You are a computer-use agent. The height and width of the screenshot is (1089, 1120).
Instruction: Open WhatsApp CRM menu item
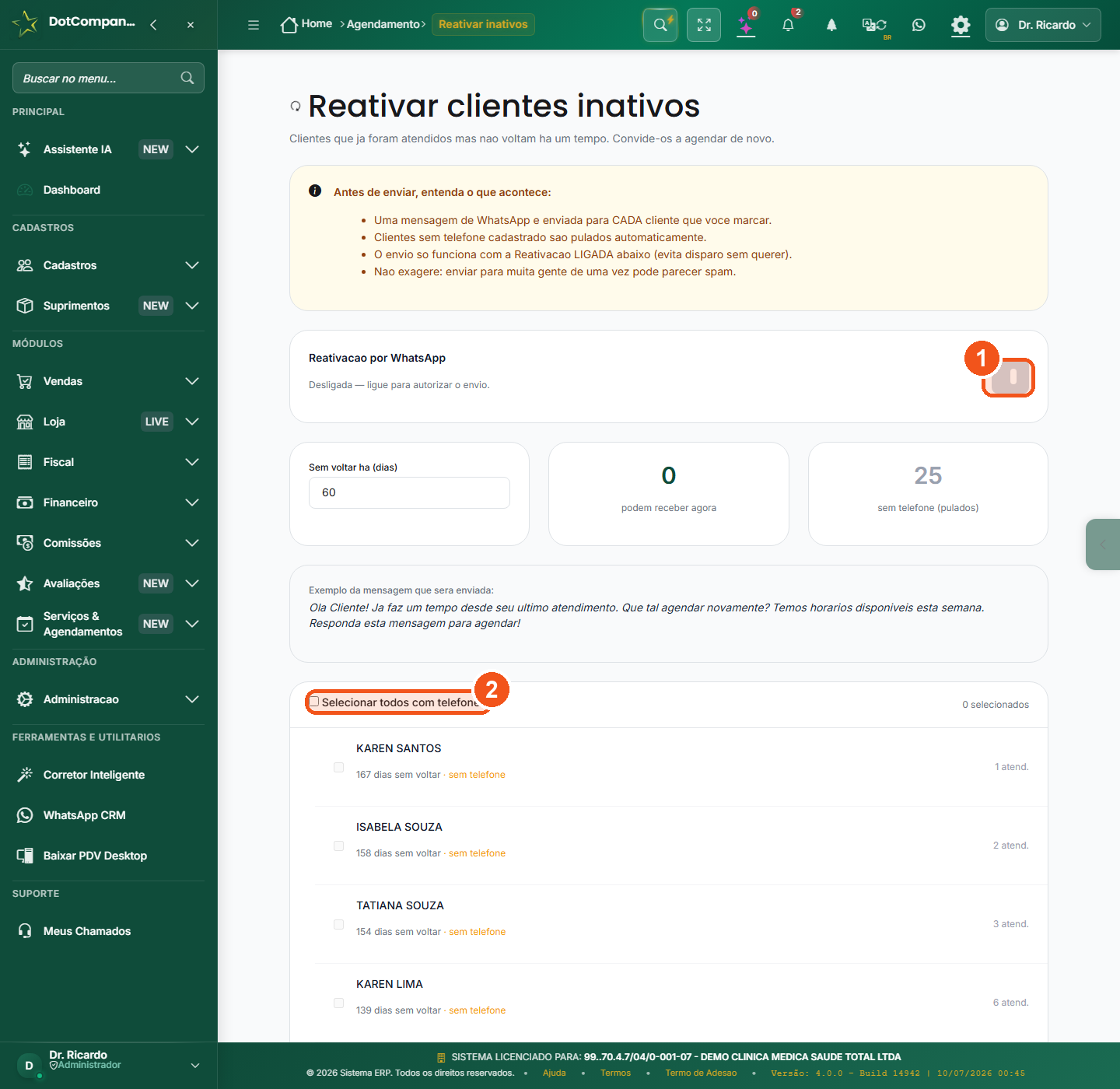pyautogui.click(x=108, y=815)
